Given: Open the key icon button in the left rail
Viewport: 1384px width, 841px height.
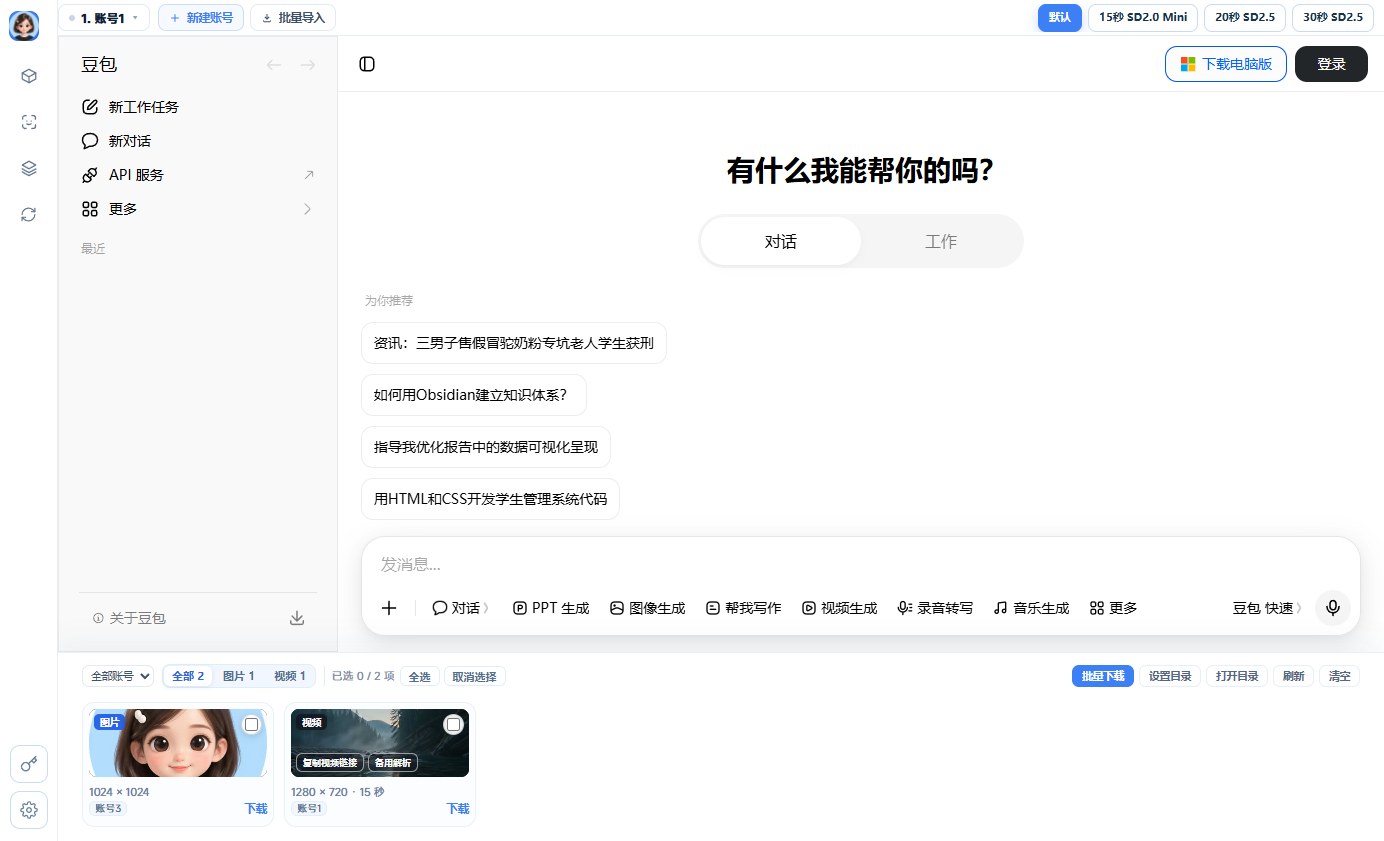Looking at the screenshot, I should click(x=29, y=765).
